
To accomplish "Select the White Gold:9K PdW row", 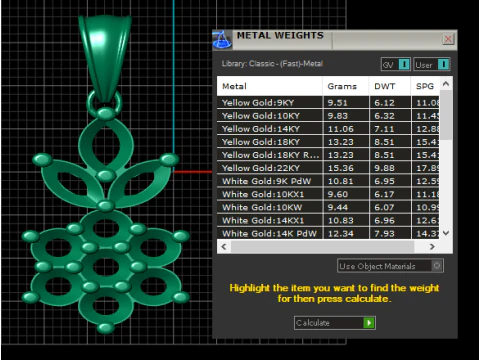I will pyautogui.click(x=328, y=181).
